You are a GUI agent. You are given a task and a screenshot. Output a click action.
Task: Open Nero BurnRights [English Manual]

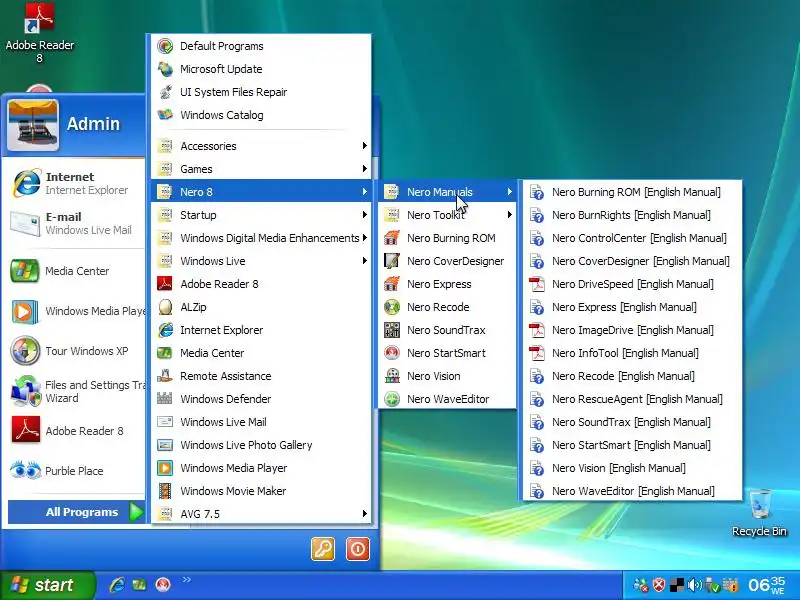[632, 215]
